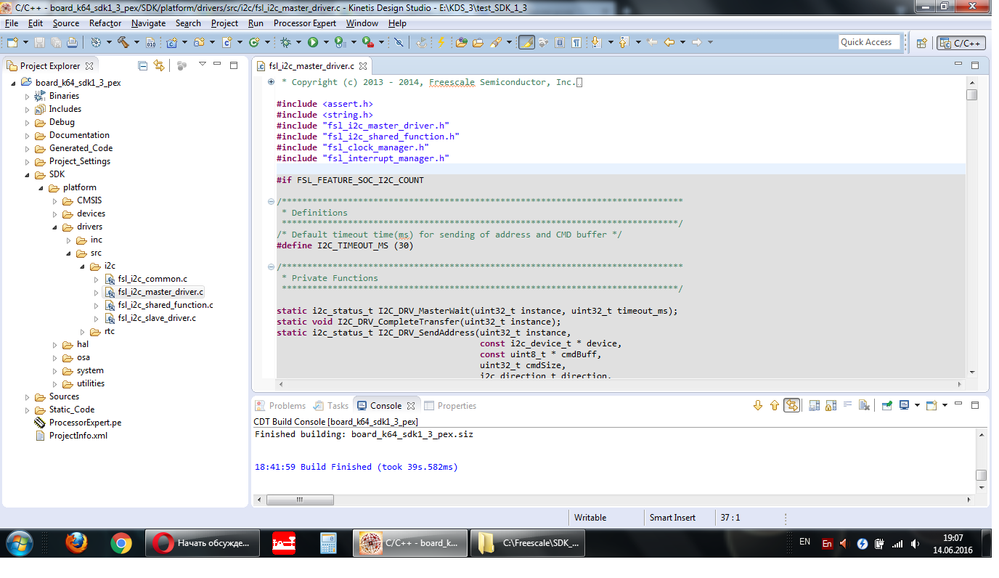Click the Firefox icon in the taskbar
Screen dimensions: 999x578
(x=76, y=543)
